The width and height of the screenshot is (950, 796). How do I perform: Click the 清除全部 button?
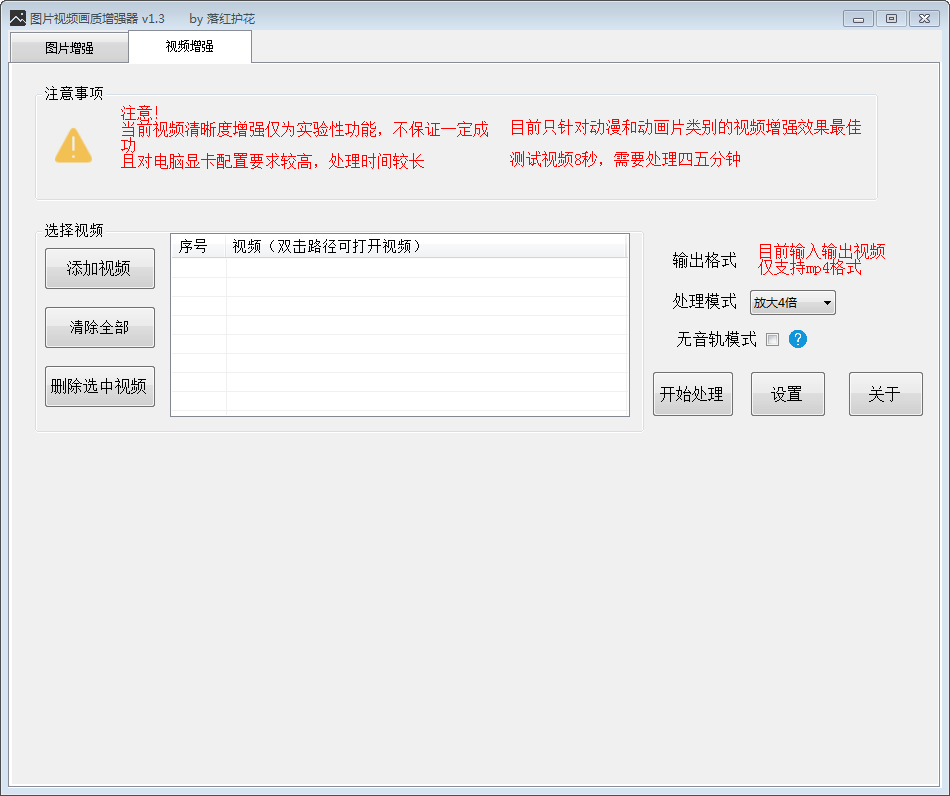(x=99, y=328)
